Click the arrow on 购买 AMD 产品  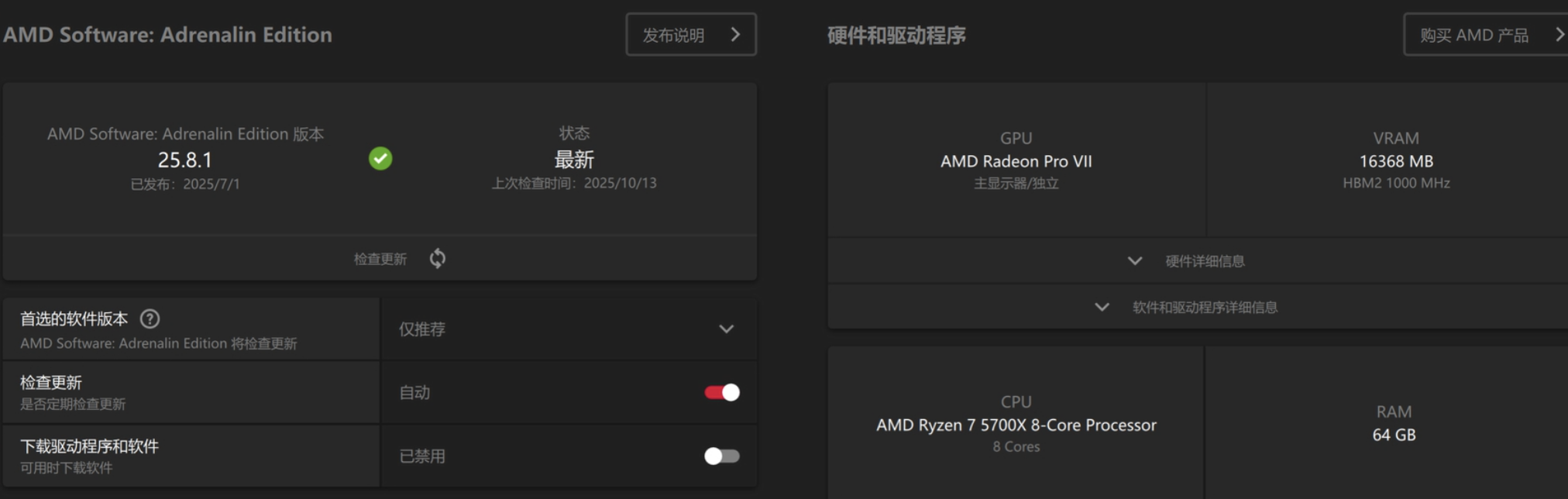click(x=1559, y=35)
